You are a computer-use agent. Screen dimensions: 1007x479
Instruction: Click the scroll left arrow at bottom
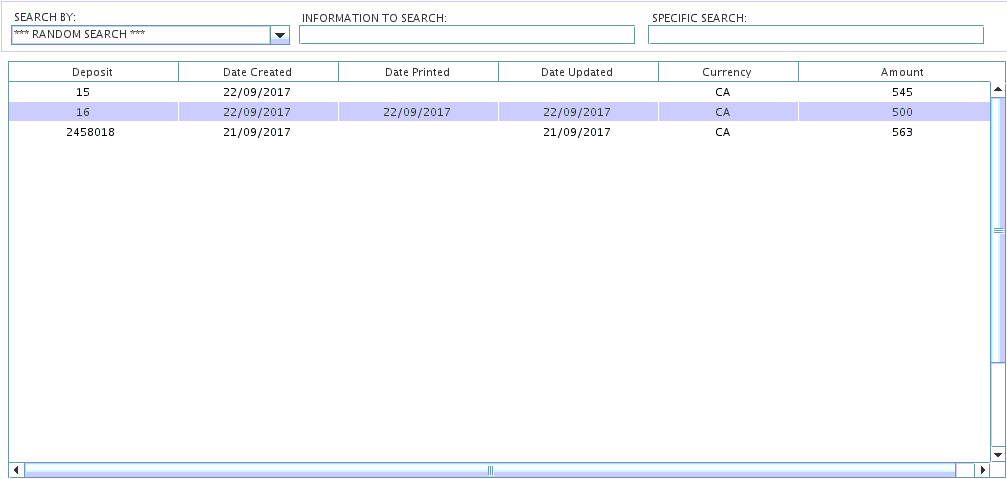16,470
